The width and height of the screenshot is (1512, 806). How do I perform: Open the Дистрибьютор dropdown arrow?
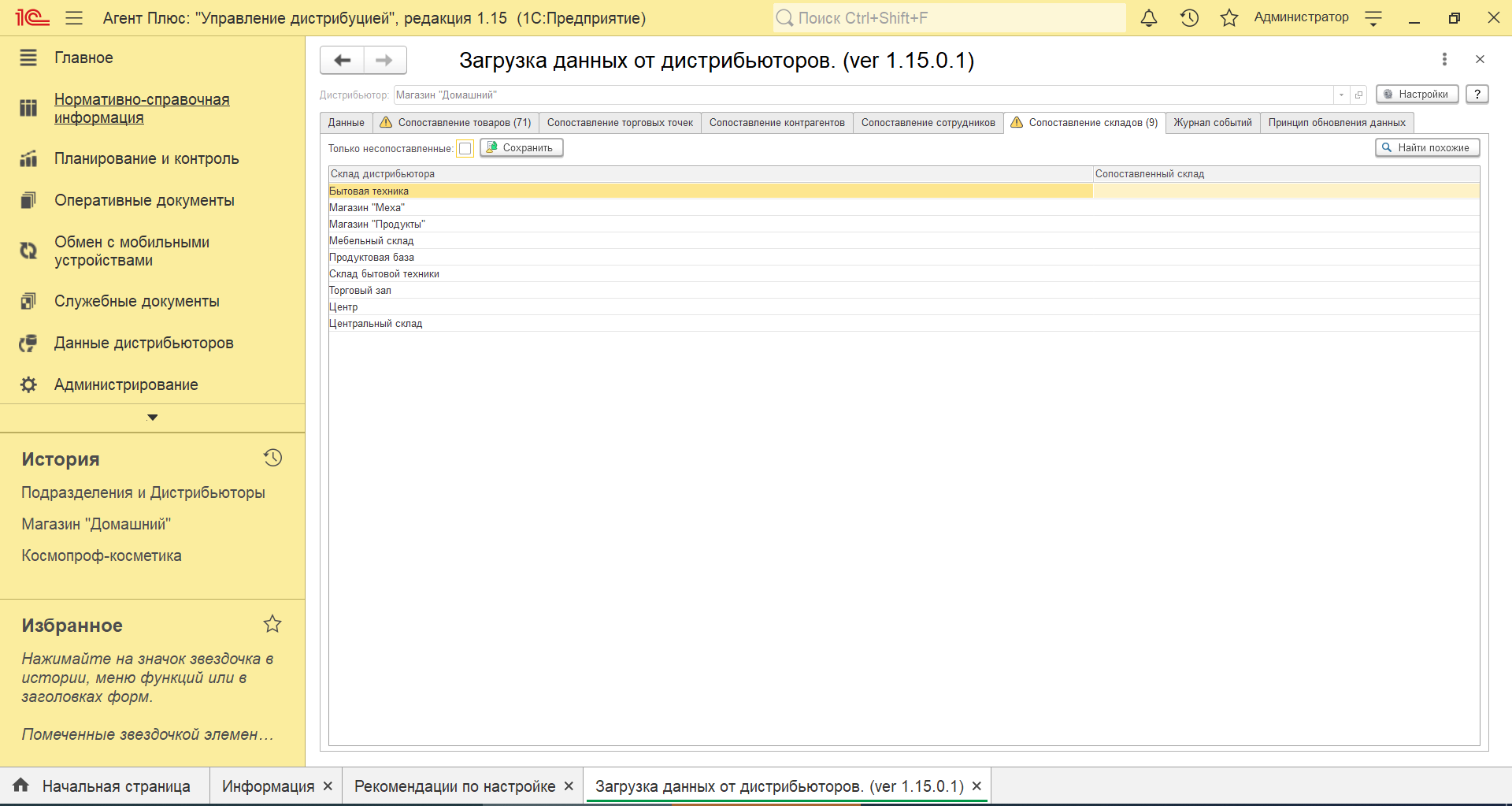click(x=1341, y=95)
